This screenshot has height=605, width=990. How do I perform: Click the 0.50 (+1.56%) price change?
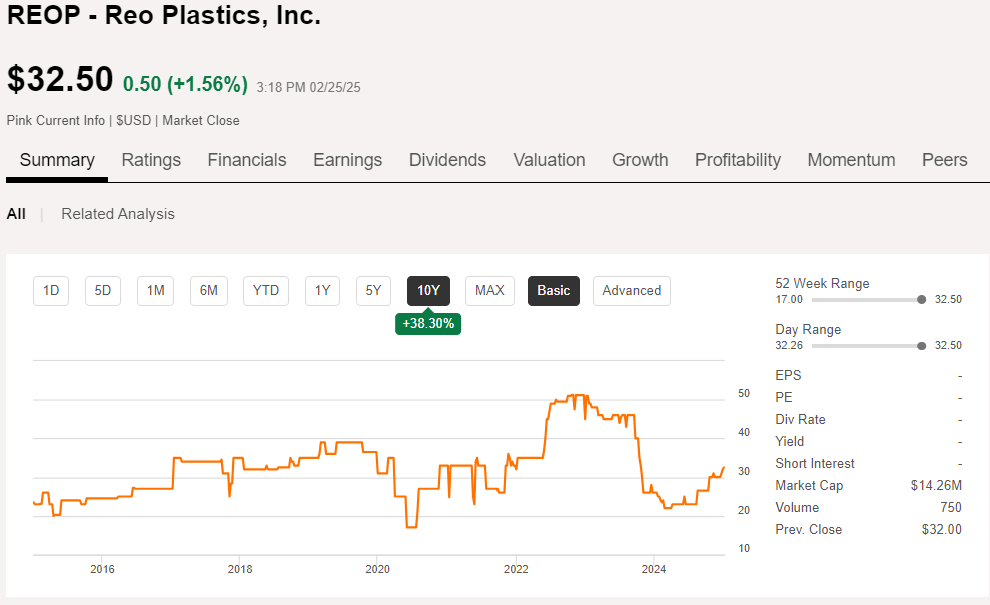click(x=185, y=84)
